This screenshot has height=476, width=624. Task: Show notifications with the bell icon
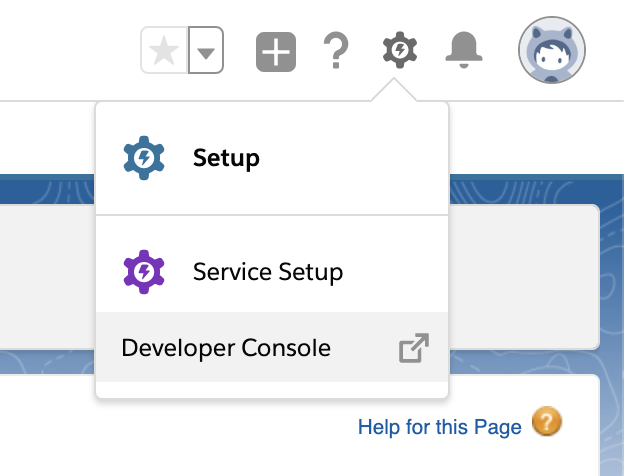463,49
